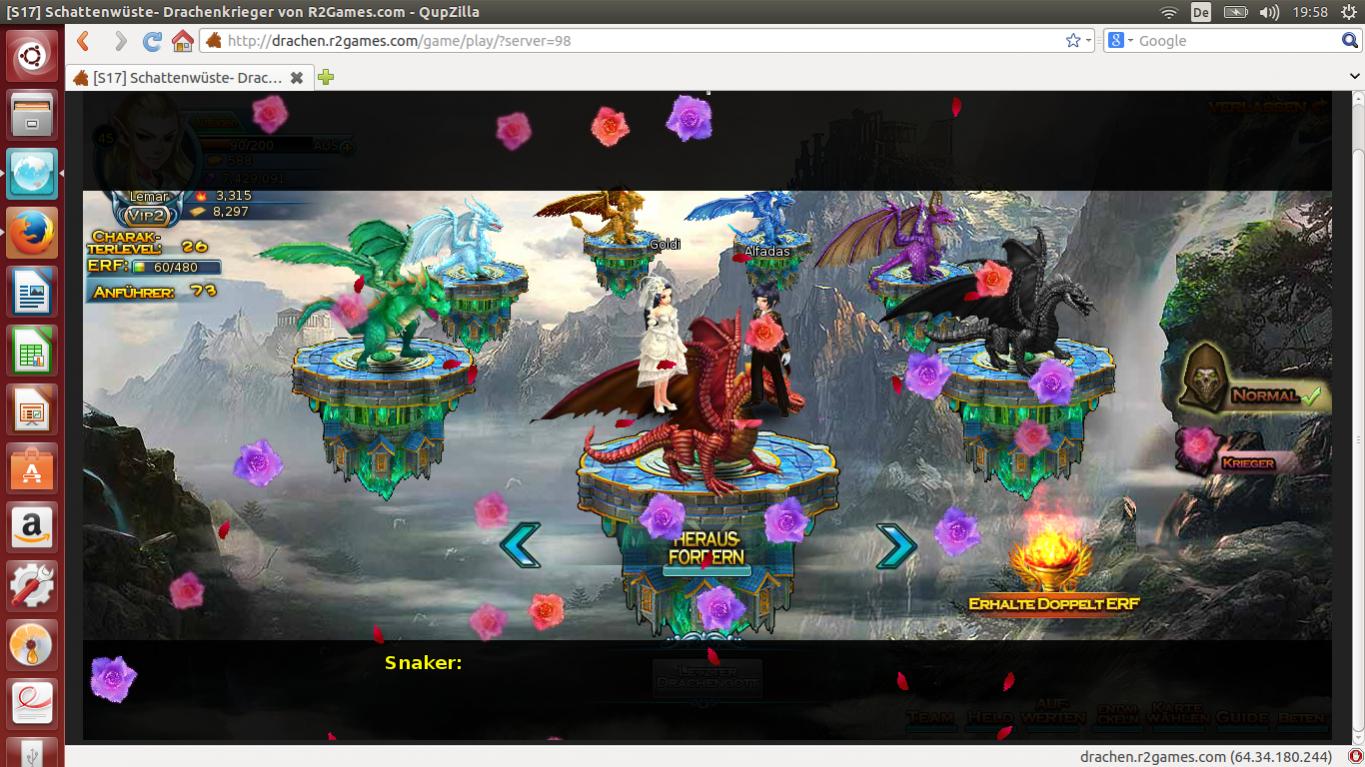Click the URL address field
This screenshot has width=1365, height=767.
click(x=640, y=41)
